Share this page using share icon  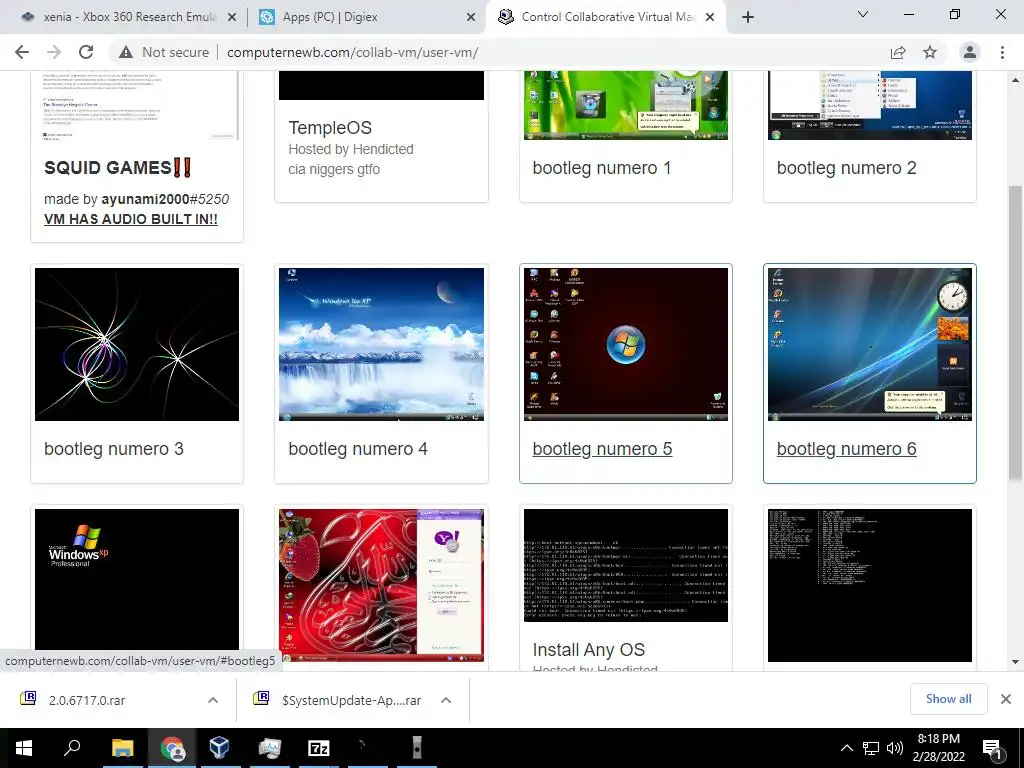(898, 52)
